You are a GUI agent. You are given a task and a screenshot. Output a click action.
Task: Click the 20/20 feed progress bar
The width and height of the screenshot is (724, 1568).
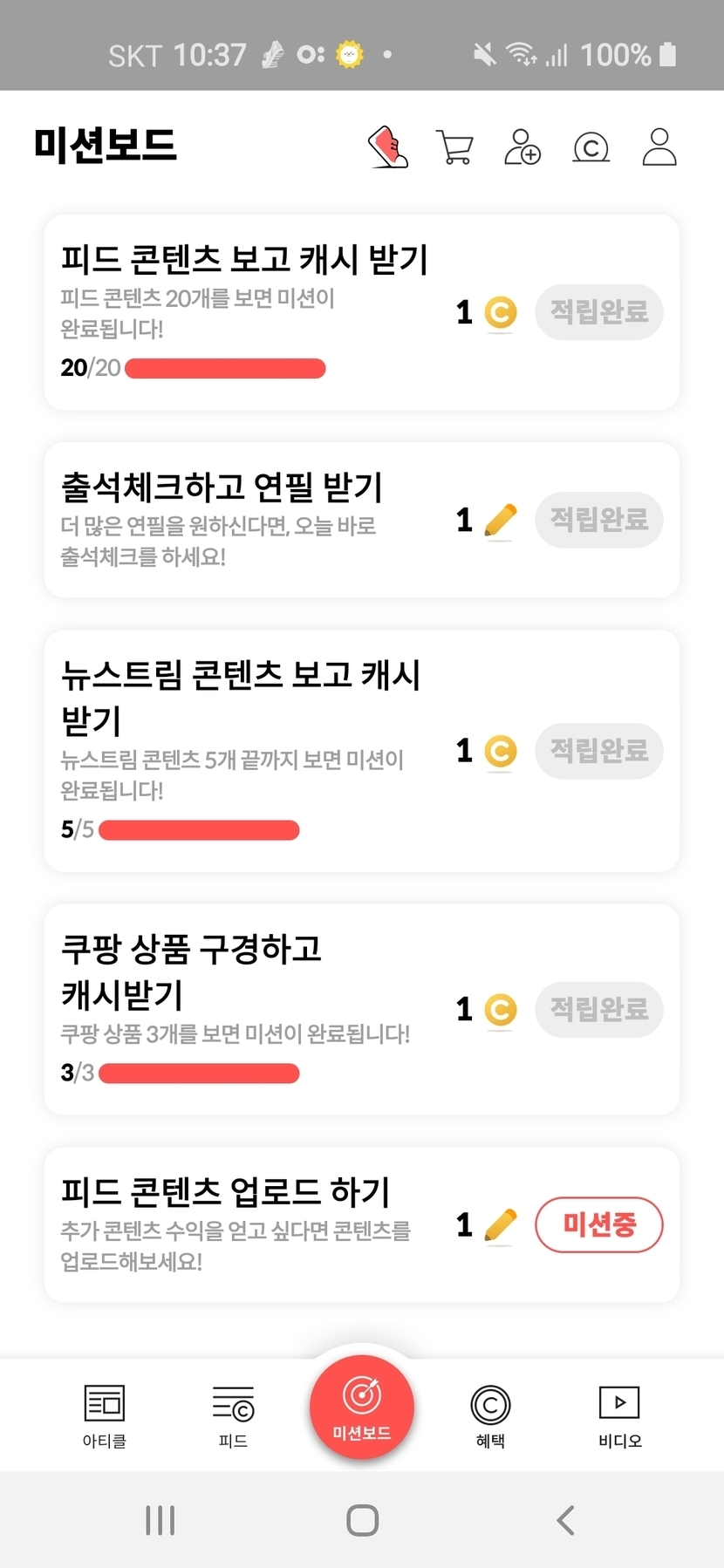point(225,369)
